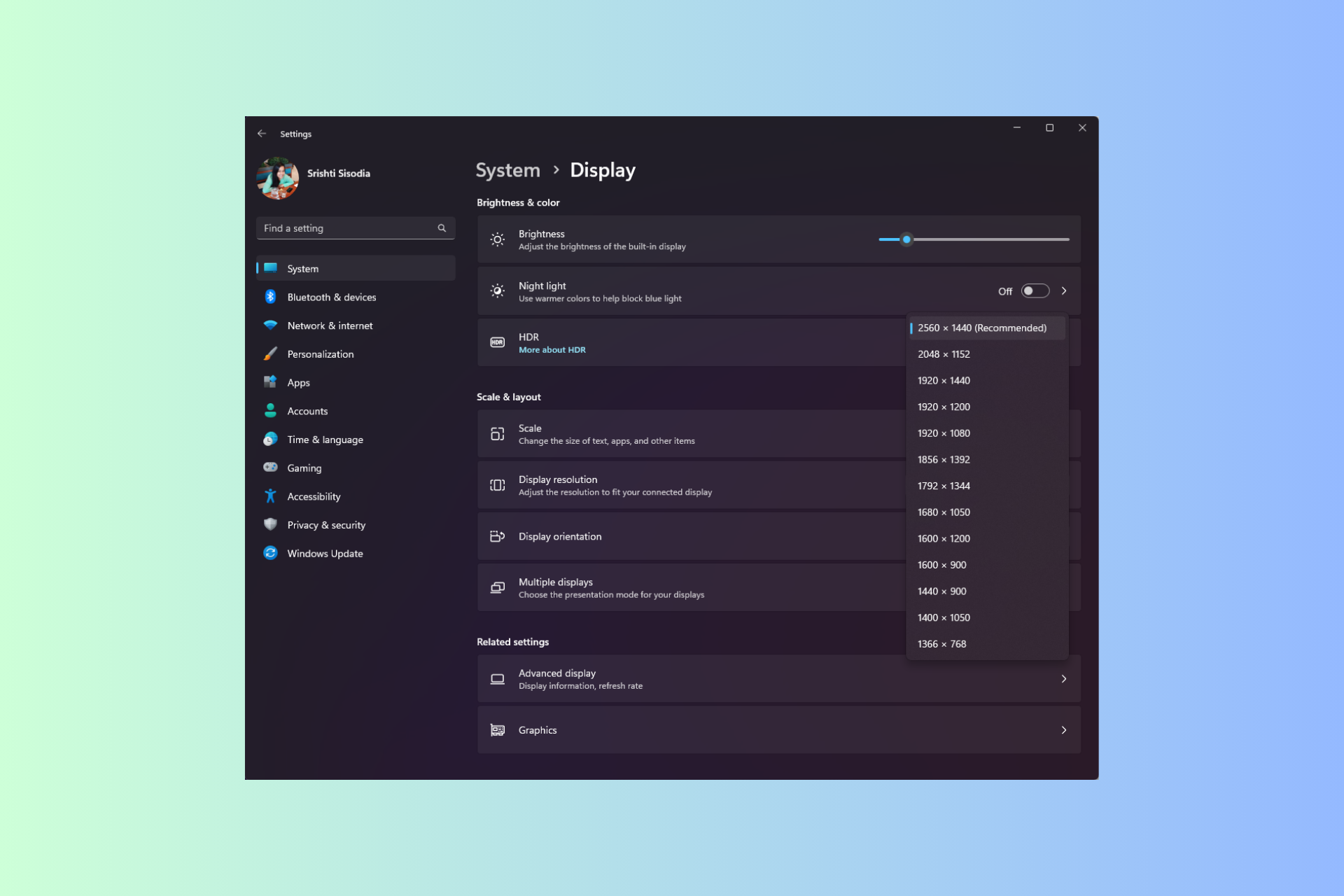This screenshot has height=896, width=1344.
Task: Drag the Brightness slider right
Action: coord(906,239)
